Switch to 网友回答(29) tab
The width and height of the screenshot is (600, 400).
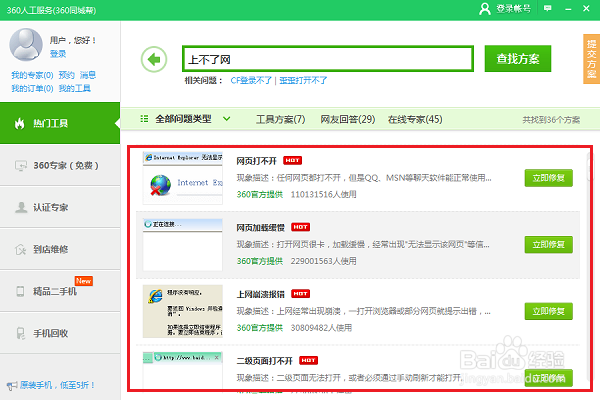click(x=347, y=119)
